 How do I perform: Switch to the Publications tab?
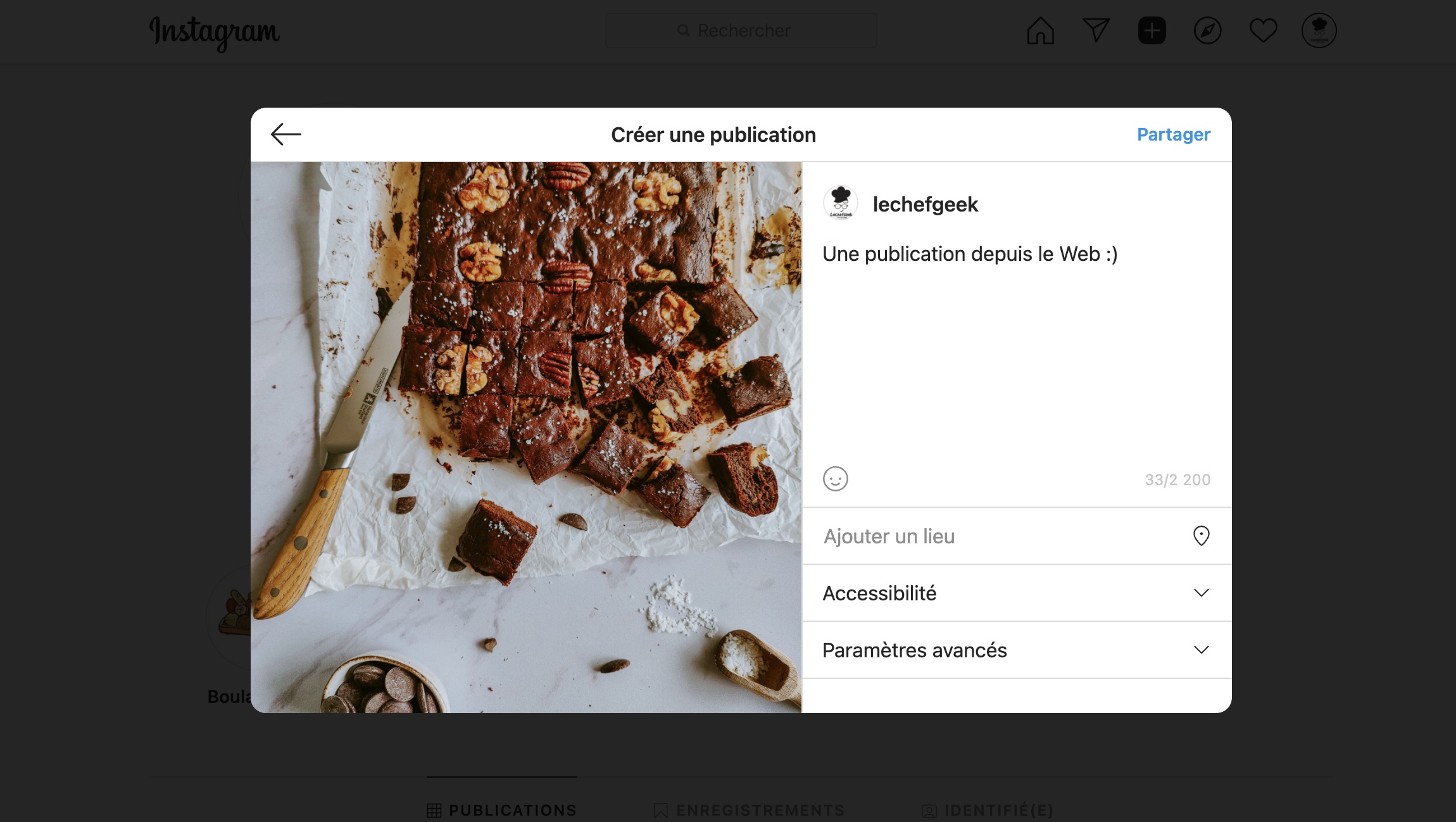(x=502, y=810)
